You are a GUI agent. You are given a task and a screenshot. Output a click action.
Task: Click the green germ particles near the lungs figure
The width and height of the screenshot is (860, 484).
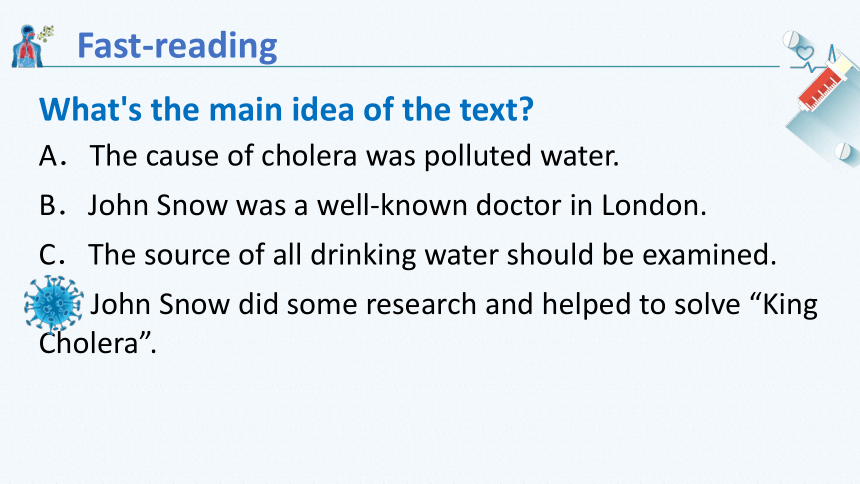46,33
